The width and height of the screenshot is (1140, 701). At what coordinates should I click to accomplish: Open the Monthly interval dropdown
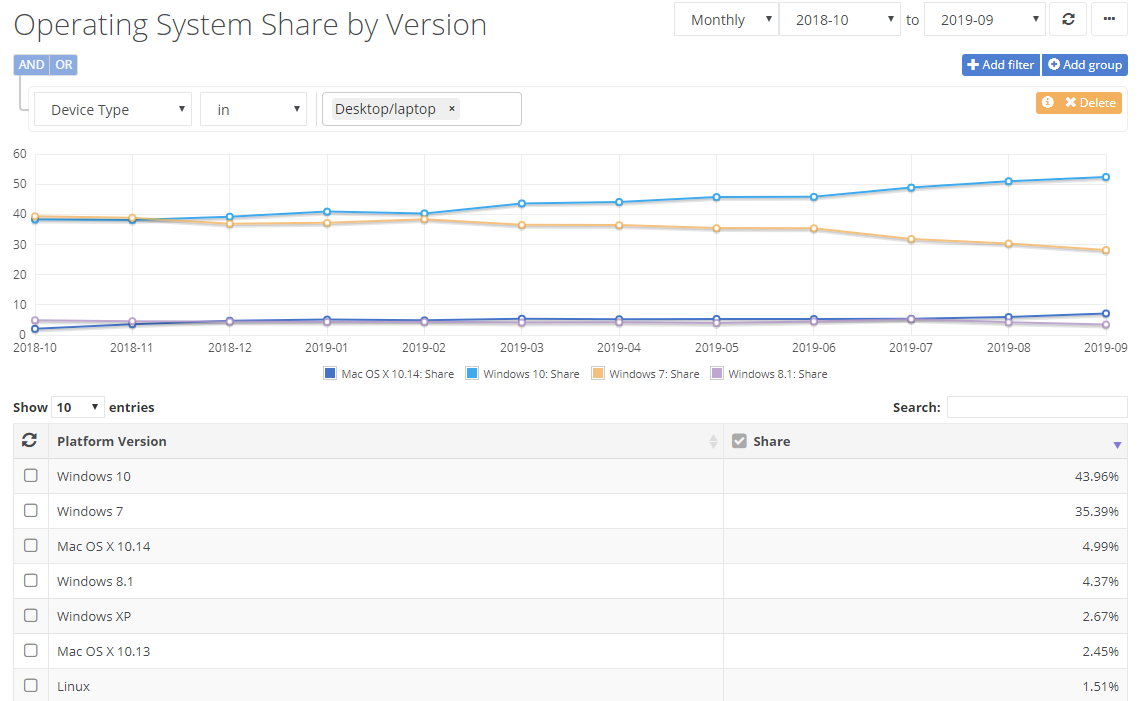tap(726, 20)
